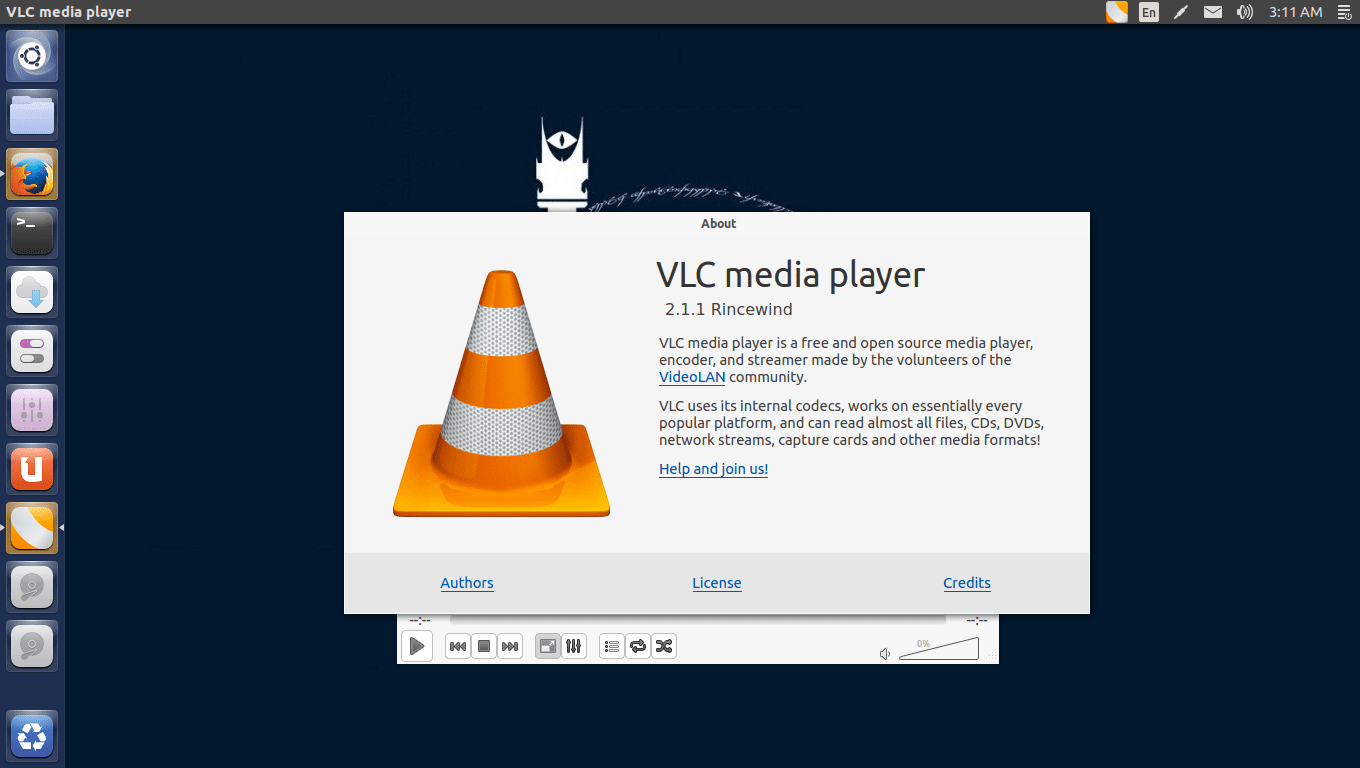Open the toggle-switch tweak tool icon
The width and height of the screenshot is (1360, 768).
coord(32,351)
